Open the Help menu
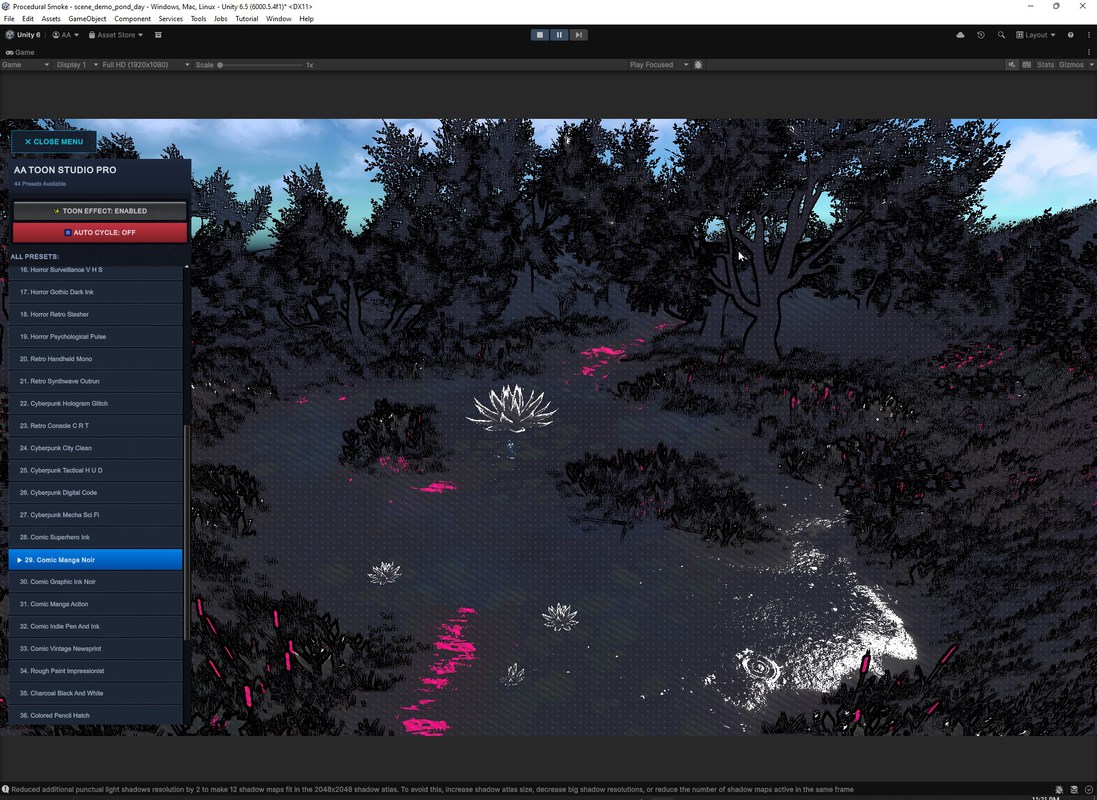This screenshot has width=1097, height=800. (306, 19)
